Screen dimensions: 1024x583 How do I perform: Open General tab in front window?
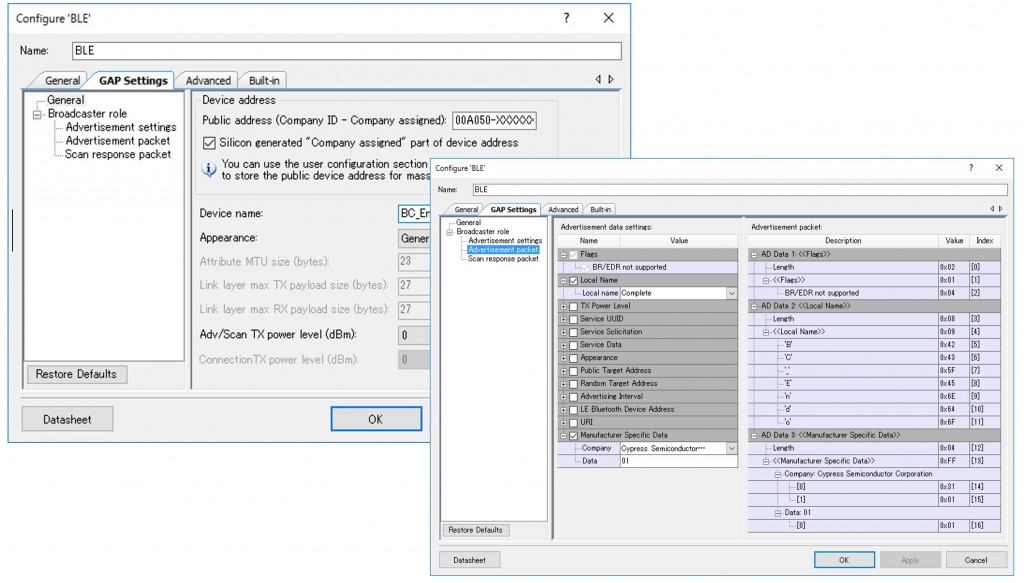[466, 210]
